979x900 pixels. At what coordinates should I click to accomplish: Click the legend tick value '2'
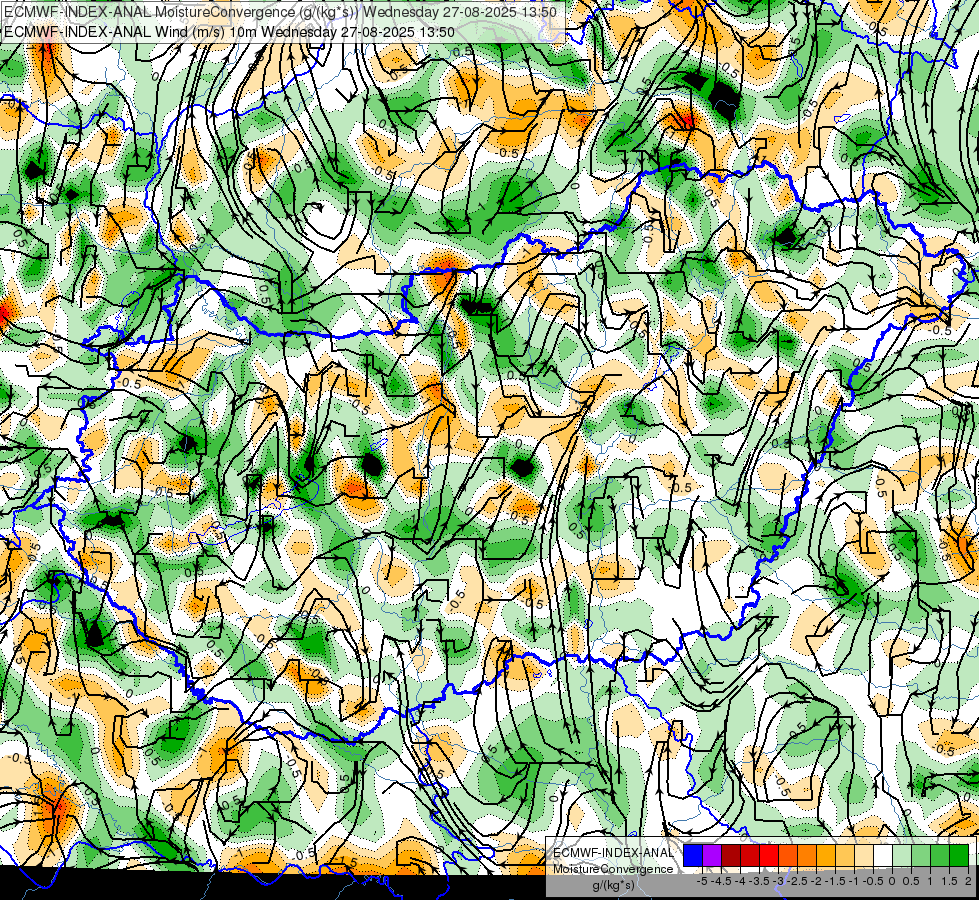pyautogui.click(x=968, y=881)
